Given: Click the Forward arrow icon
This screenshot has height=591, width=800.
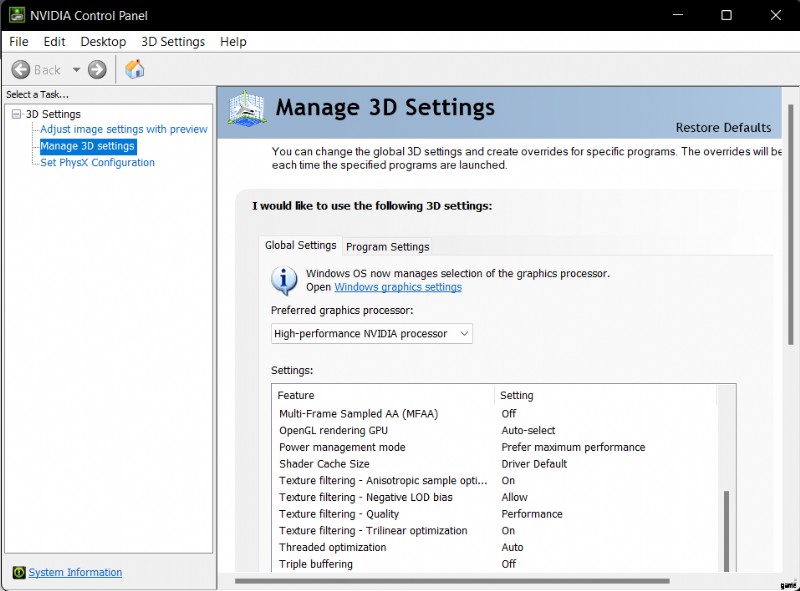Looking at the screenshot, I should [97, 69].
